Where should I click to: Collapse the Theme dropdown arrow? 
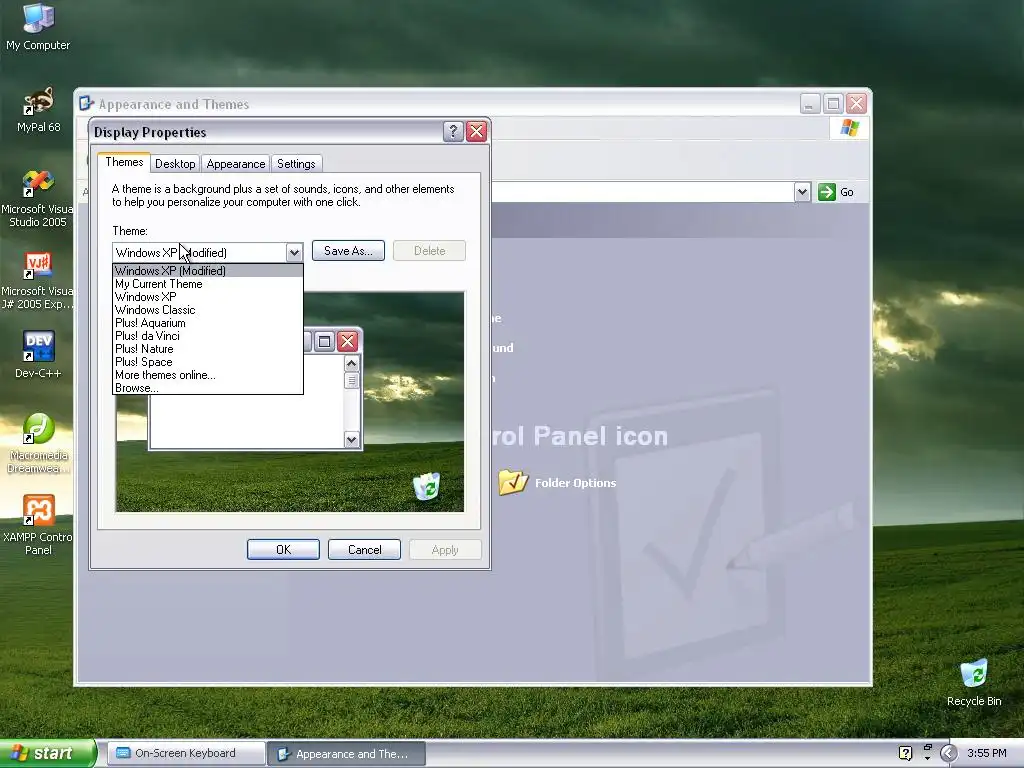(x=294, y=252)
